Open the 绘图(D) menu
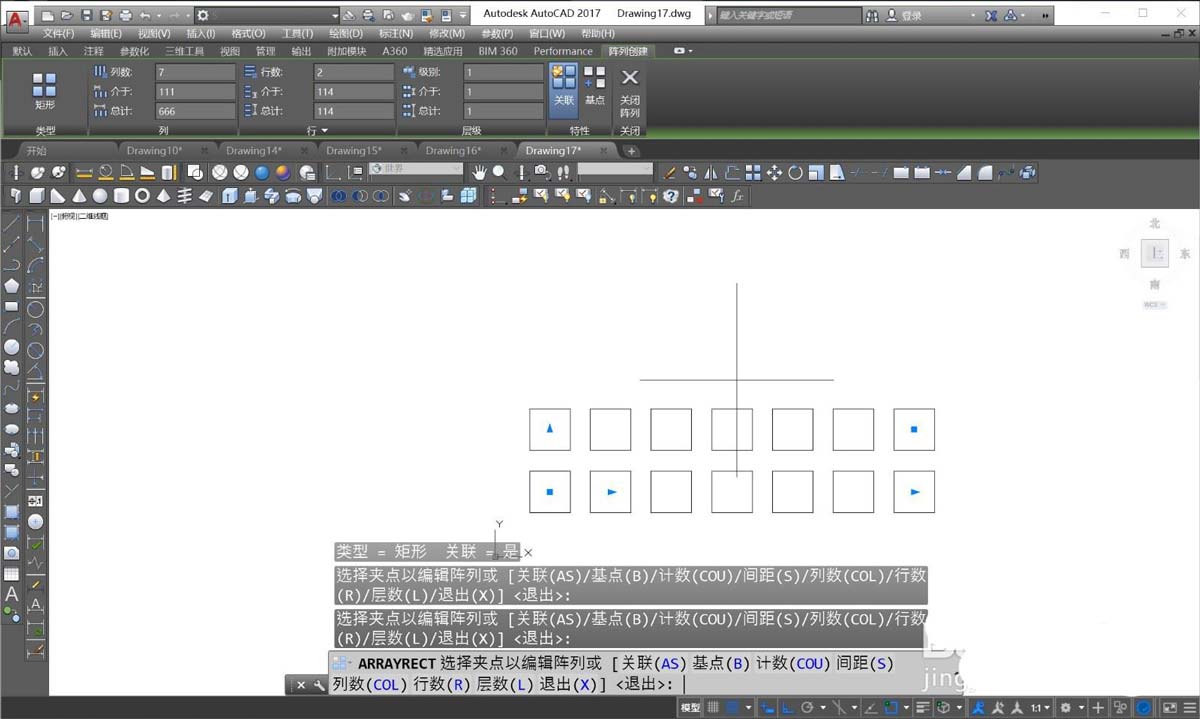The width and height of the screenshot is (1200, 719). (x=346, y=34)
